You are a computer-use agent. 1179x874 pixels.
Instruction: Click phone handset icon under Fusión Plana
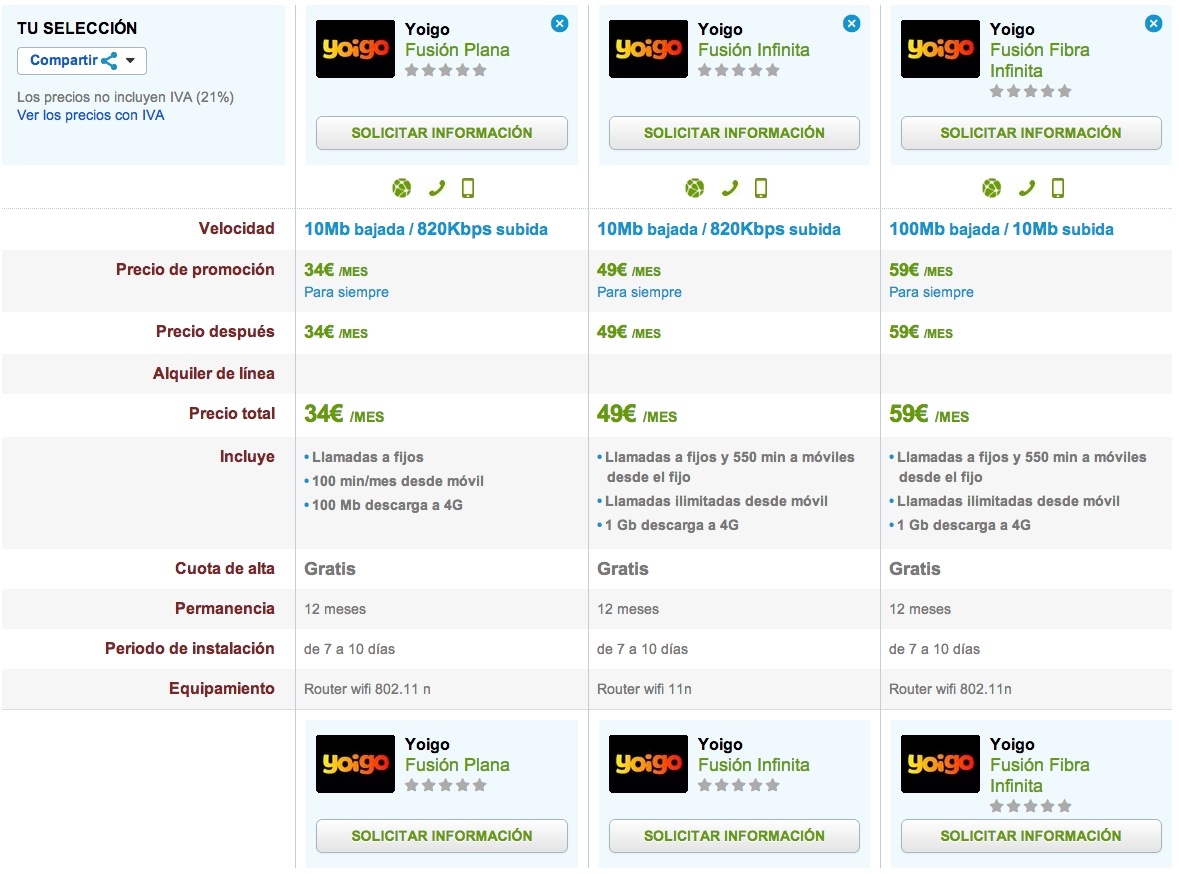coord(436,188)
